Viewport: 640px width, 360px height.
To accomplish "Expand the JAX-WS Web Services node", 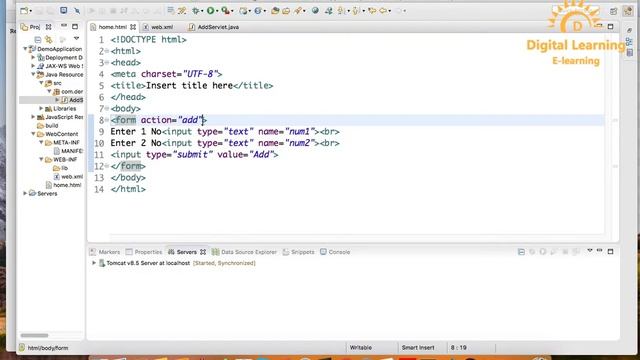I will tap(33, 66).
